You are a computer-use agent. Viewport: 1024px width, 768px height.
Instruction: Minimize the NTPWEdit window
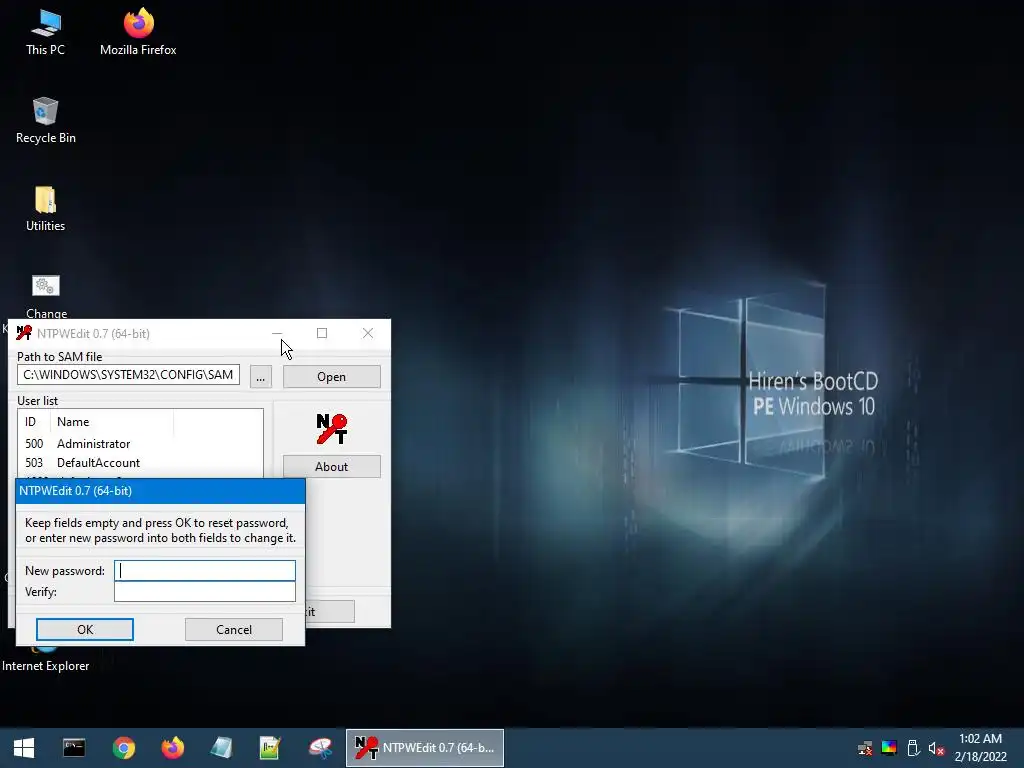[x=277, y=334]
